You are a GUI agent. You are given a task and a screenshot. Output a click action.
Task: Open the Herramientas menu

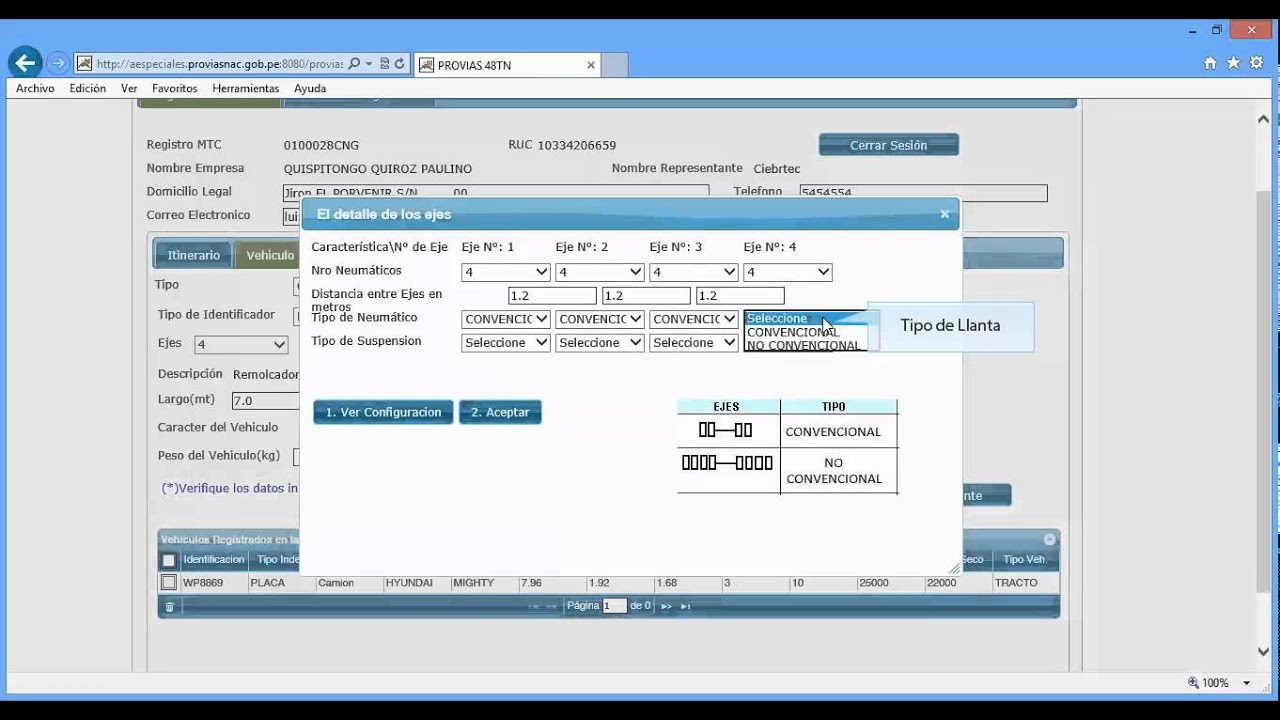click(246, 88)
